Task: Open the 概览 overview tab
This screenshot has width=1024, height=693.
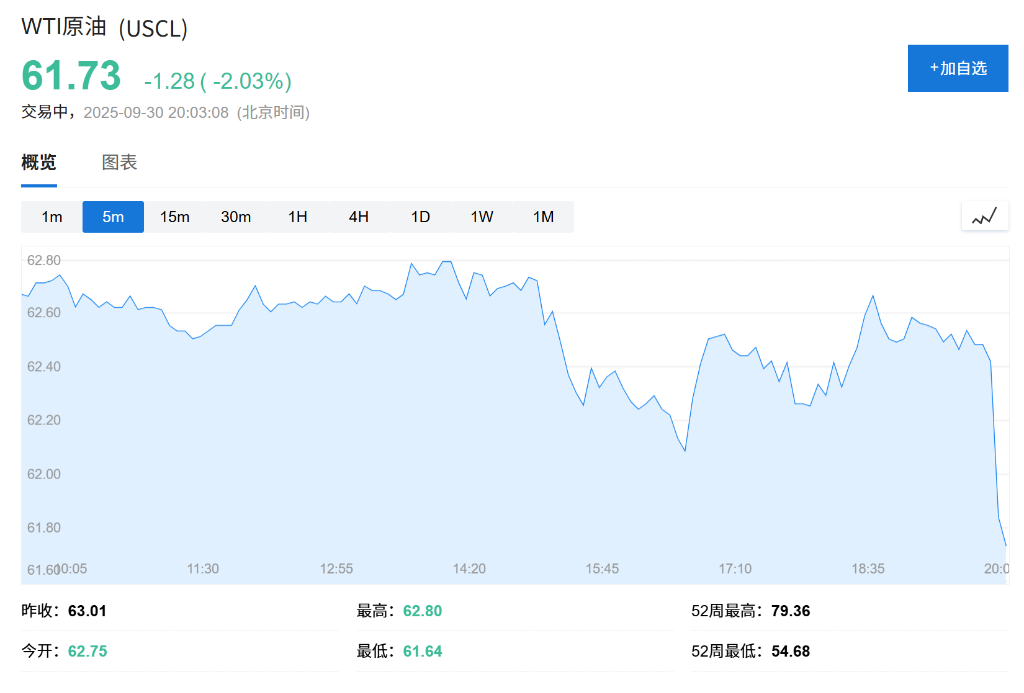Action: pyautogui.click(x=39, y=163)
